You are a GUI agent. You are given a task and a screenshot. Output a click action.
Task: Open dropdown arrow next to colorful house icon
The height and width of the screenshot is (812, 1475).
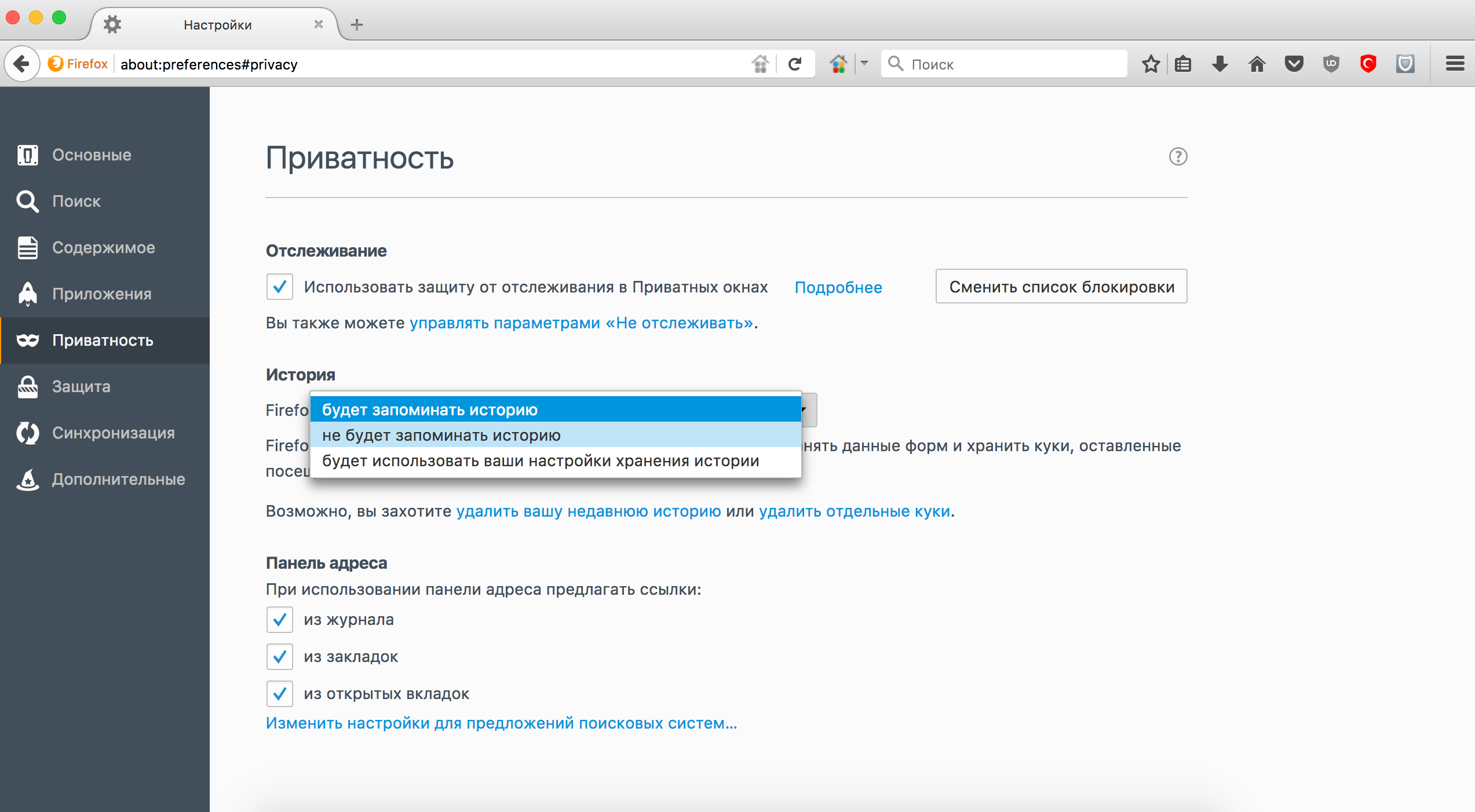pyautogui.click(x=864, y=63)
